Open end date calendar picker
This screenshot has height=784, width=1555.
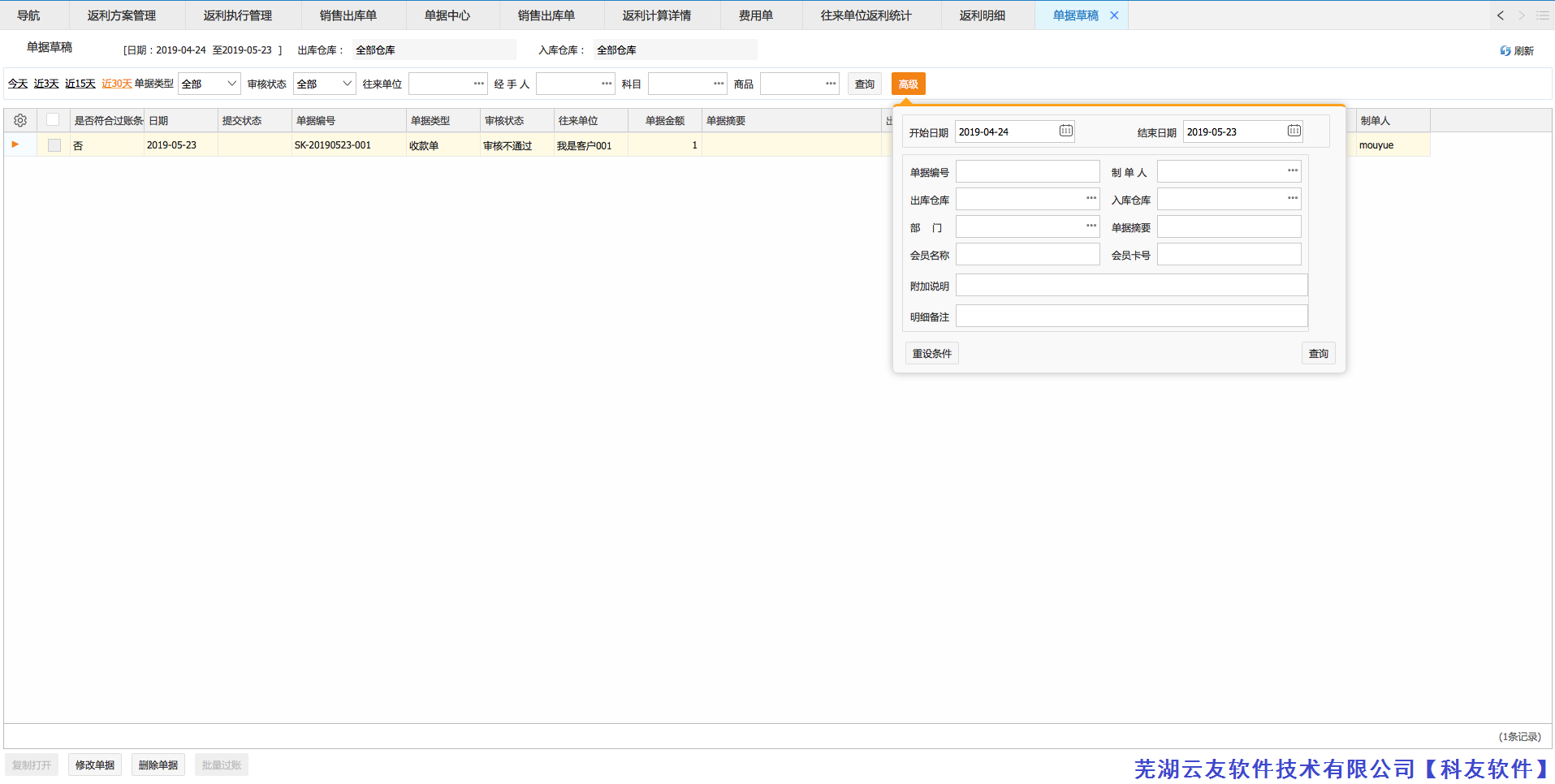coord(1294,131)
